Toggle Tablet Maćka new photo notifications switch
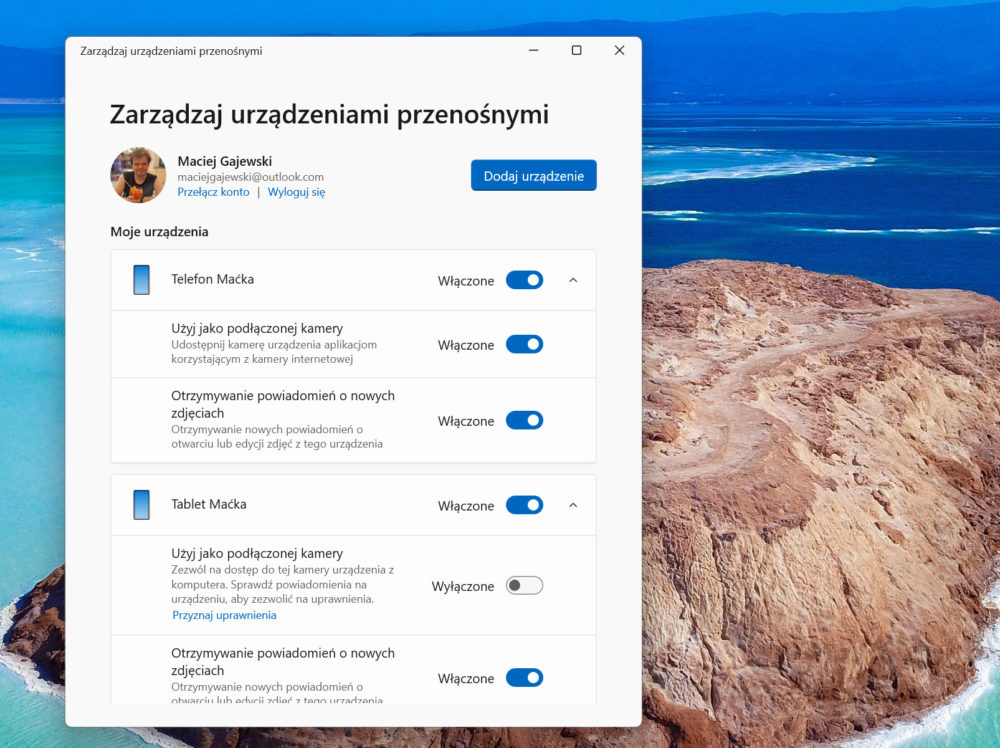This screenshot has width=1000, height=748. click(524, 677)
